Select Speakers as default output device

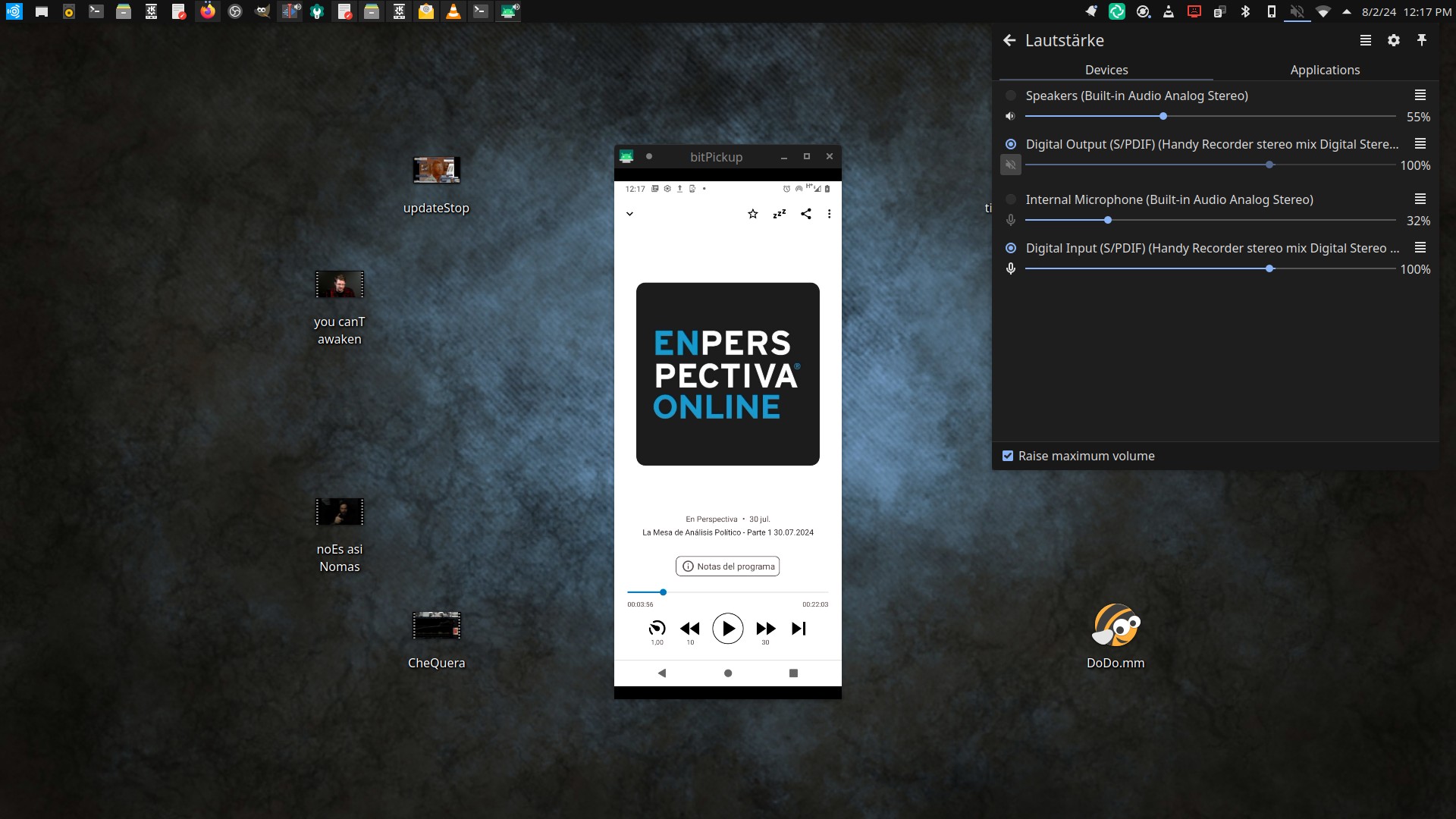pyautogui.click(x=1011, y=96)
